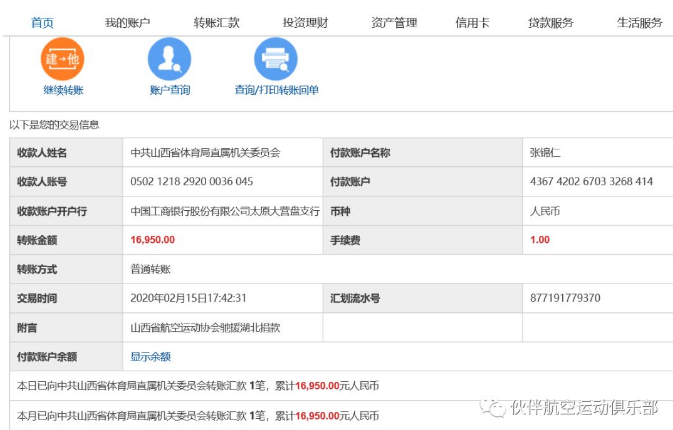Click the 本月已向 monthly transfer summary line
673x430 pixels.
point(198,416)
